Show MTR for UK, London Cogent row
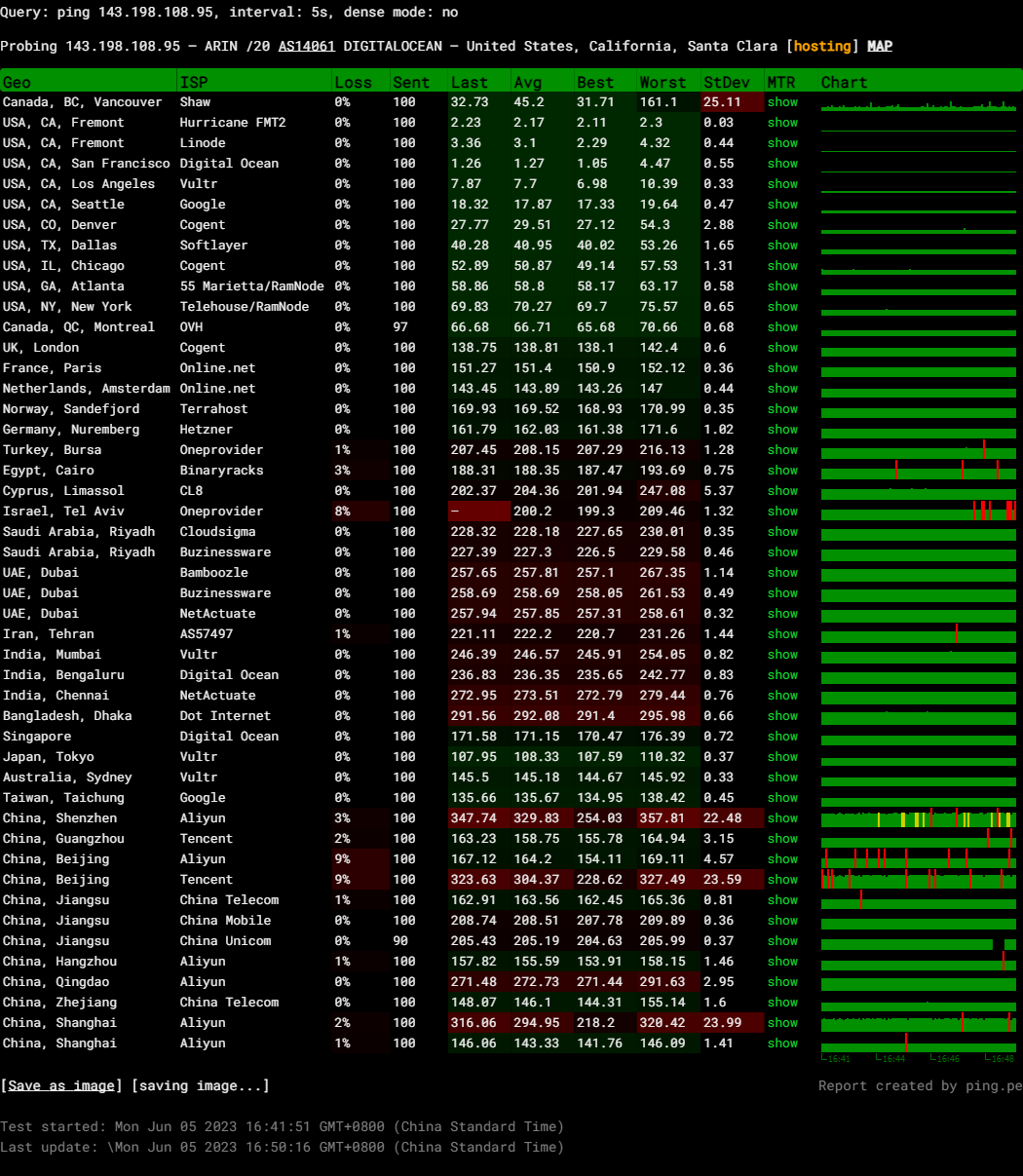Image resolution: width=1023 pixels, height=1176 pixels. point(782,347)
